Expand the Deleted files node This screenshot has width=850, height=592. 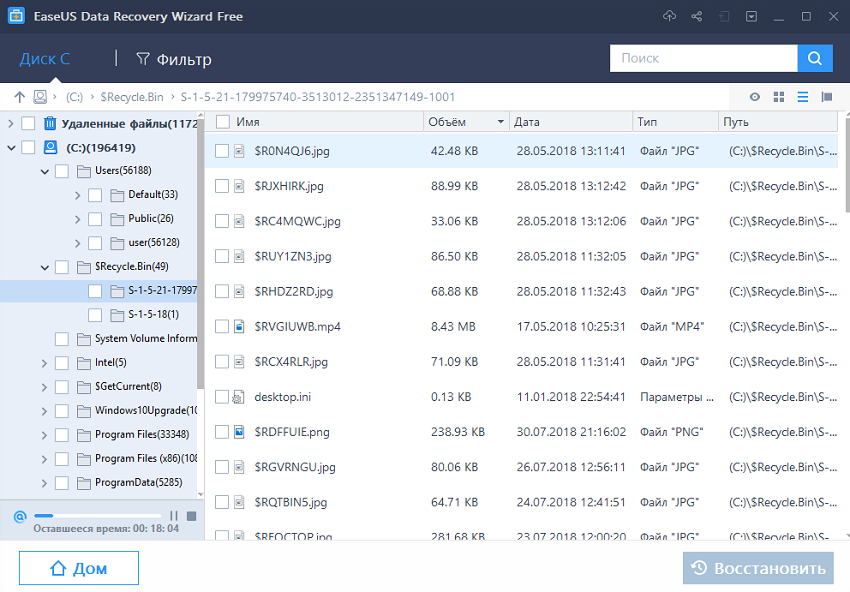coord(11,124)
